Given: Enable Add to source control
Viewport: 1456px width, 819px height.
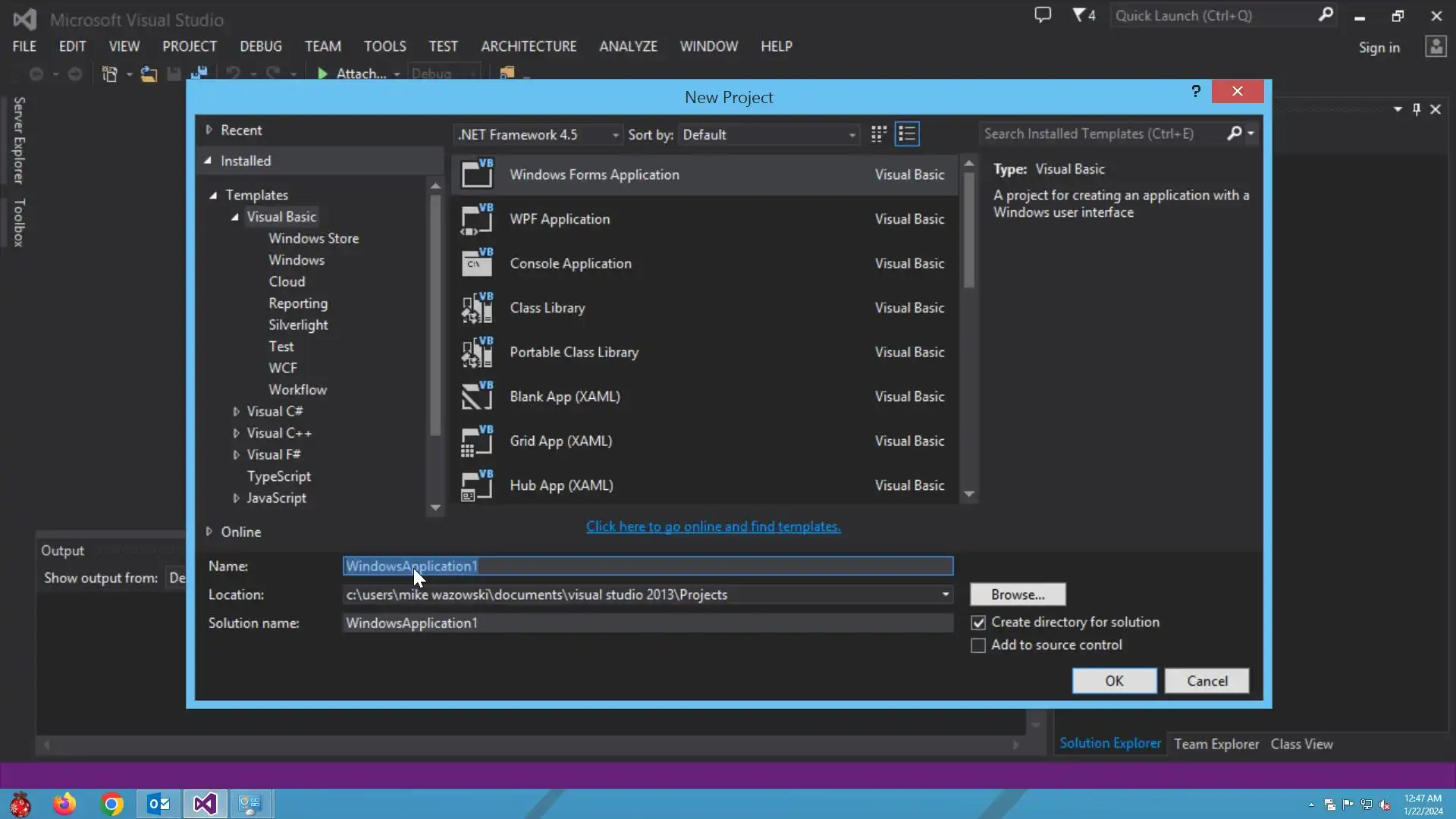Looking at the screenshot, I should click(978, 645).
